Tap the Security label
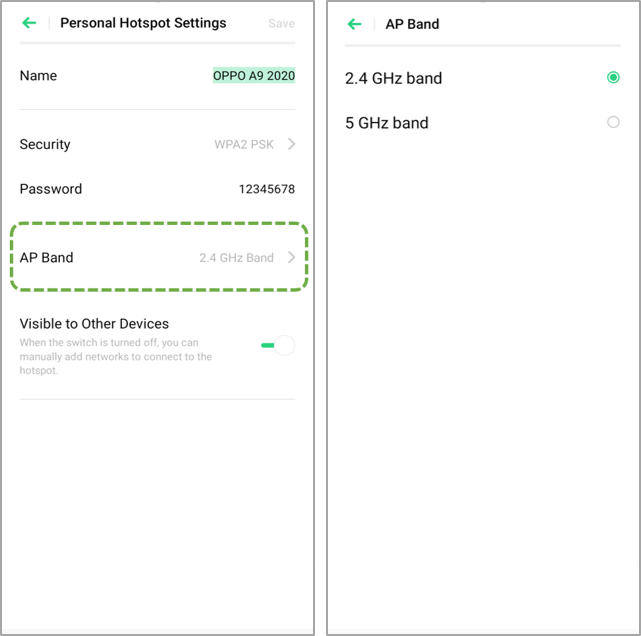This screenshot has height=636, width=641. [x=45, y=144]
